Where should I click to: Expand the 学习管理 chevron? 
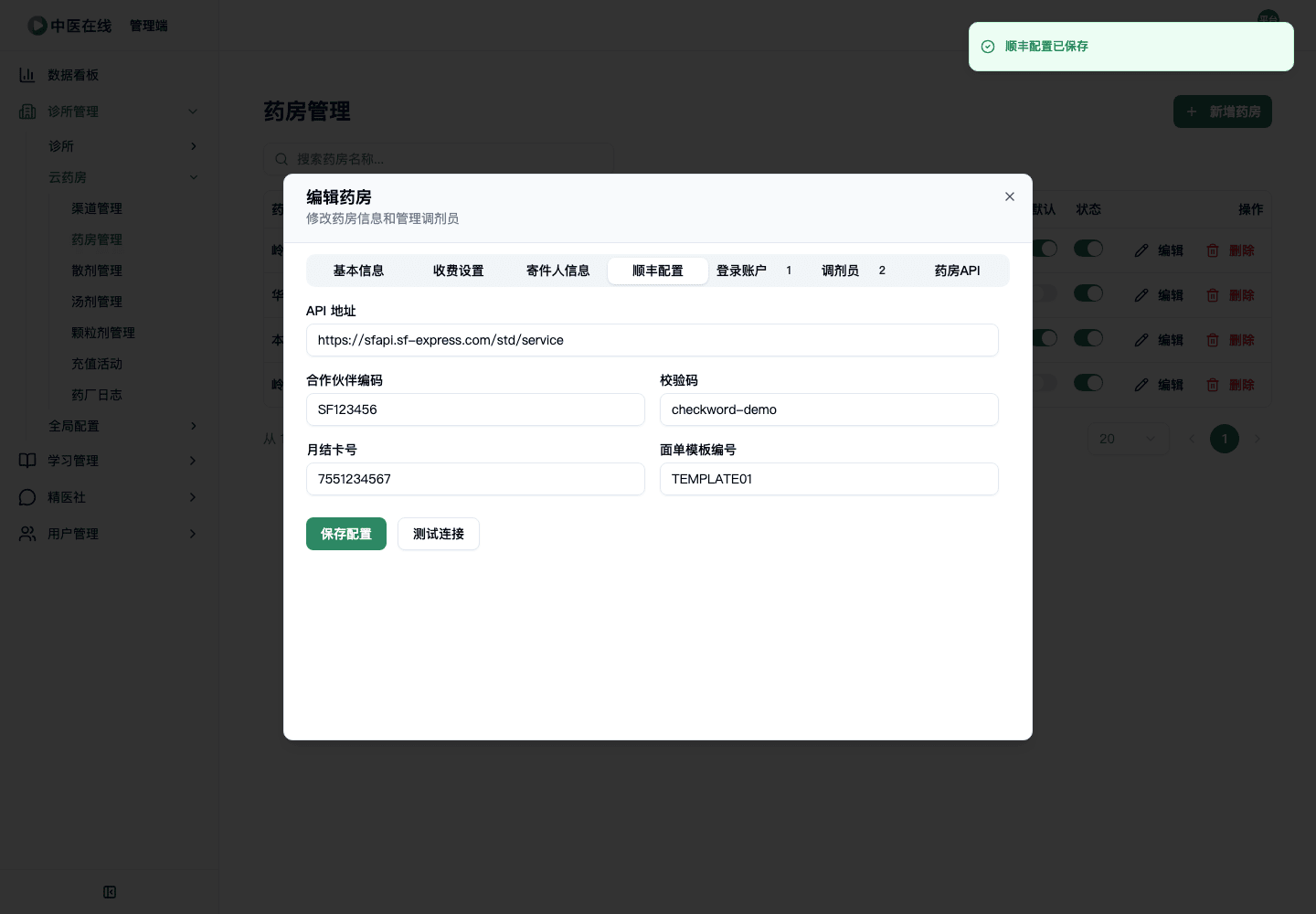193,461
